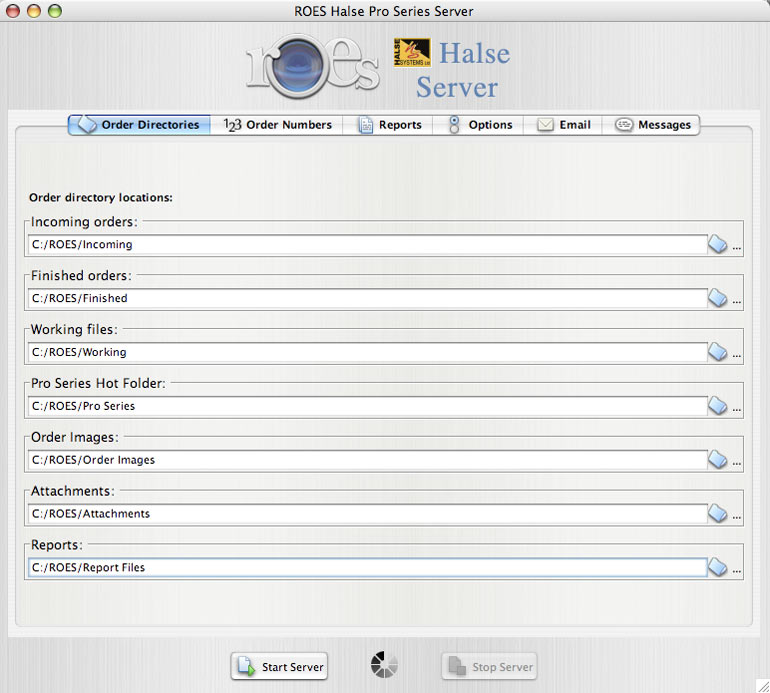The image size is (770, 693).
Task: Click the Start Server button
Action: tap(279, 666)
